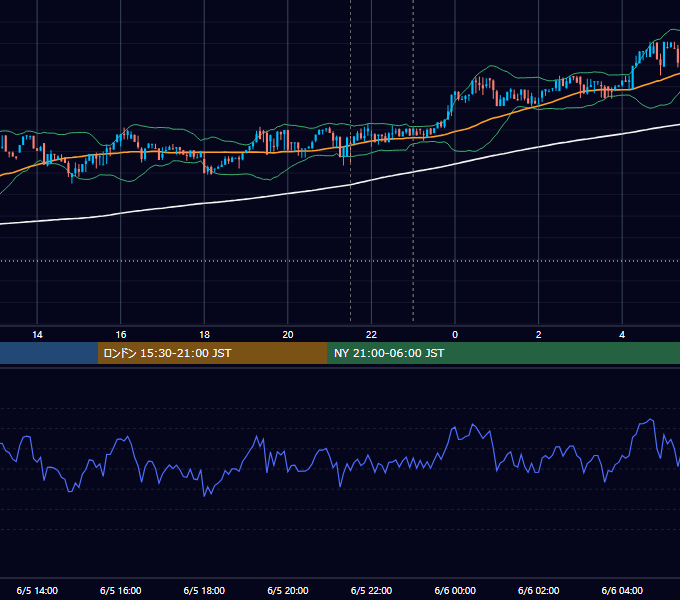Select the 18 hour axis label
The height and width of the screenshot is (600, 680).
(x=204, y=335)
